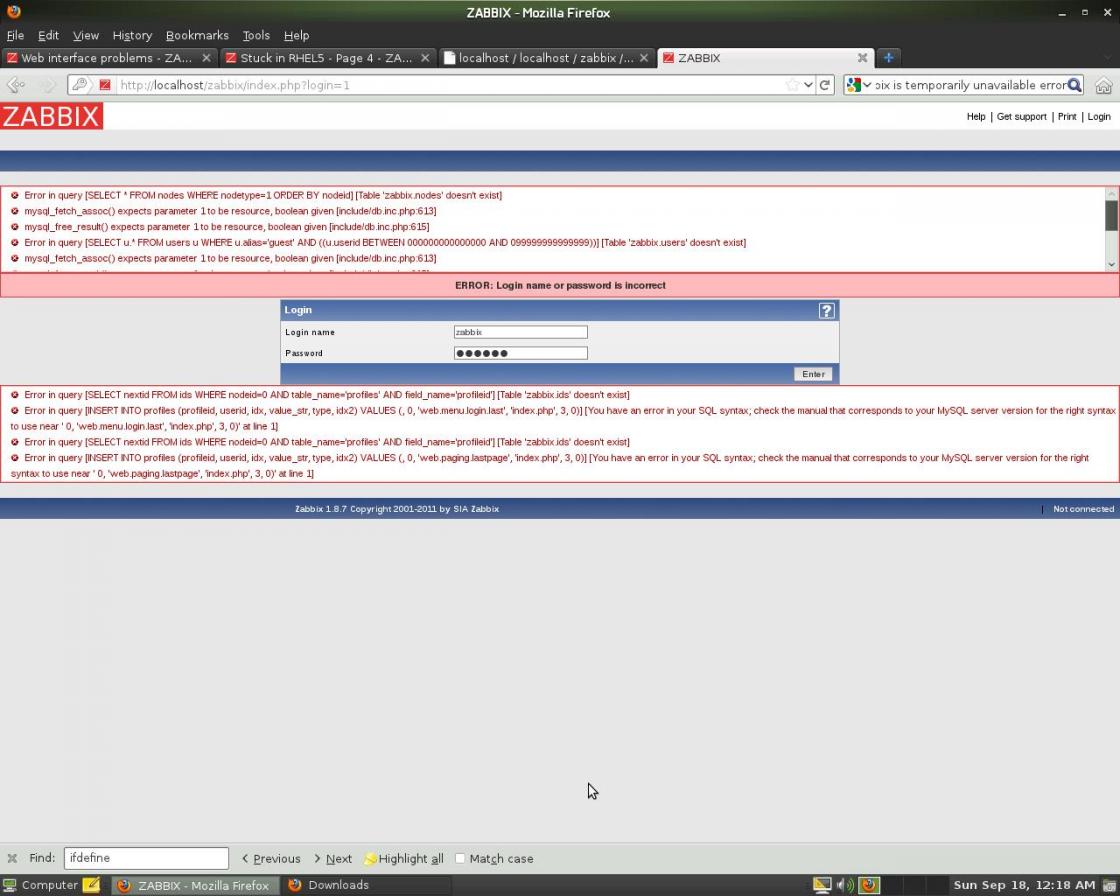
Task: Click the Firefox home icon
Action: pyautogui.click(x=1104, y=86)
